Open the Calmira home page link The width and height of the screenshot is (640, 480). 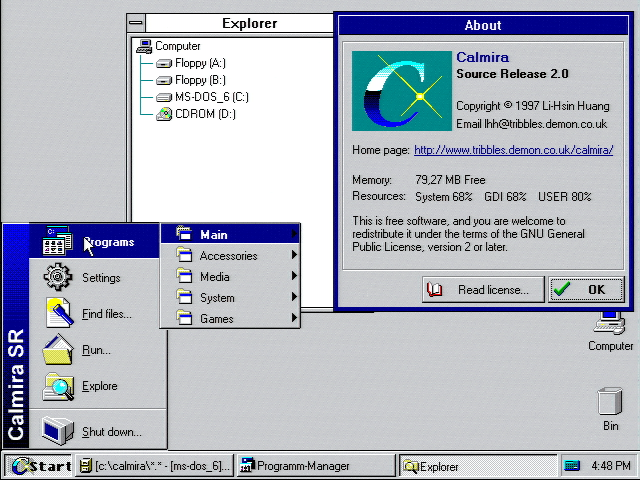(x=513, y=150)
